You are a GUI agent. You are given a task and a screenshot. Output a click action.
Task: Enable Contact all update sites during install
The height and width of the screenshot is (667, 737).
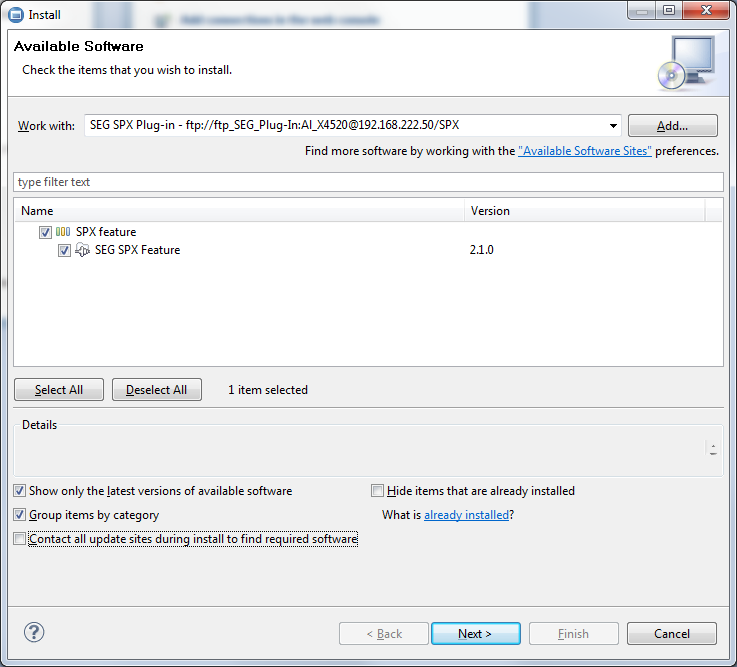click(x=20, y=539)
